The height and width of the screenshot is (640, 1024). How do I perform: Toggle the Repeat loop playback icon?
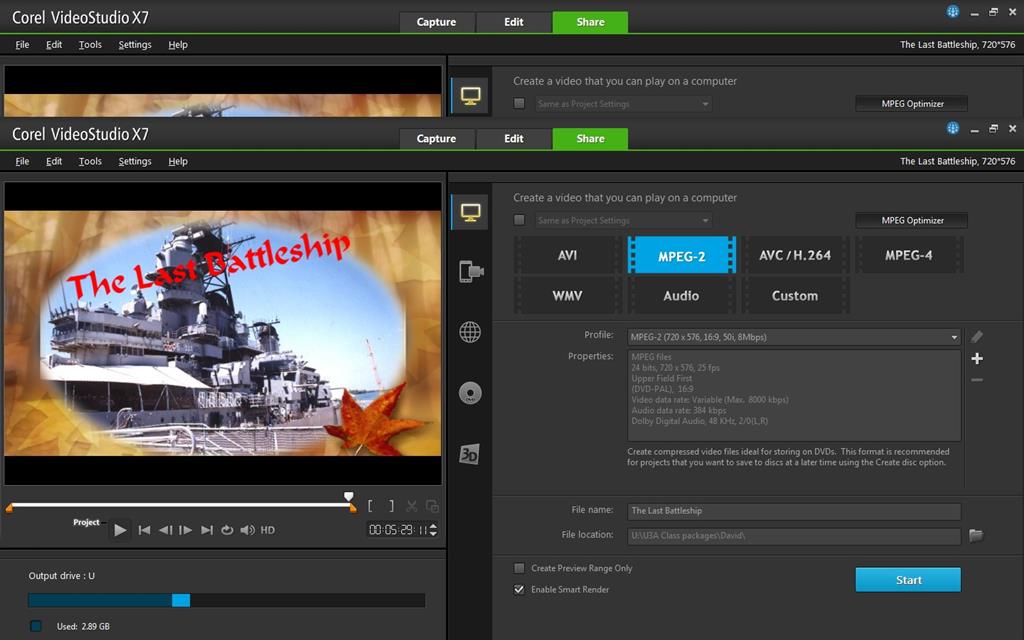point(227,530)
